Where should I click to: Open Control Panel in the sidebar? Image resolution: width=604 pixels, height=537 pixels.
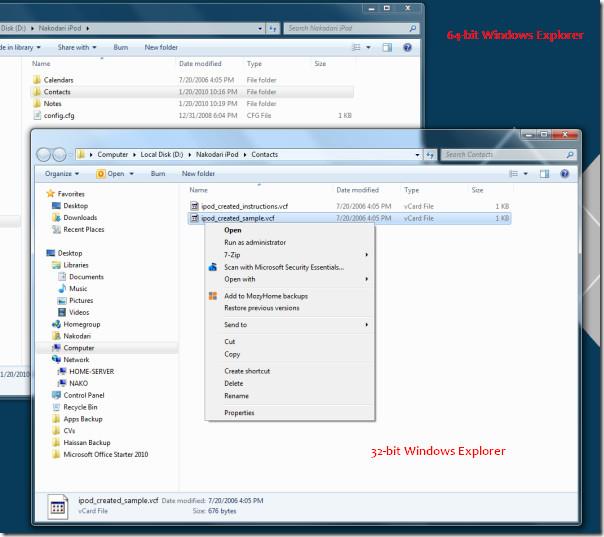(83, 395)
